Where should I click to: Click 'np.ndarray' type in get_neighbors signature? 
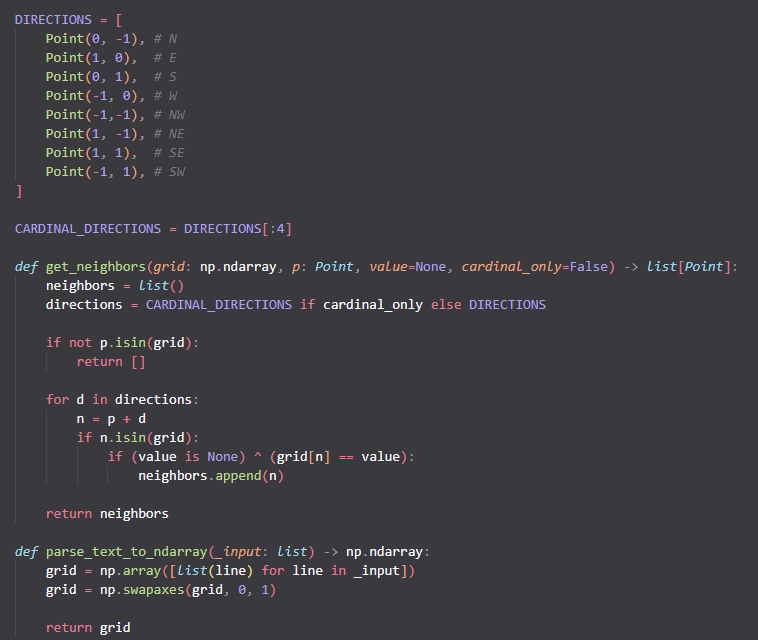pyautogui.click(x=238, y=267)
